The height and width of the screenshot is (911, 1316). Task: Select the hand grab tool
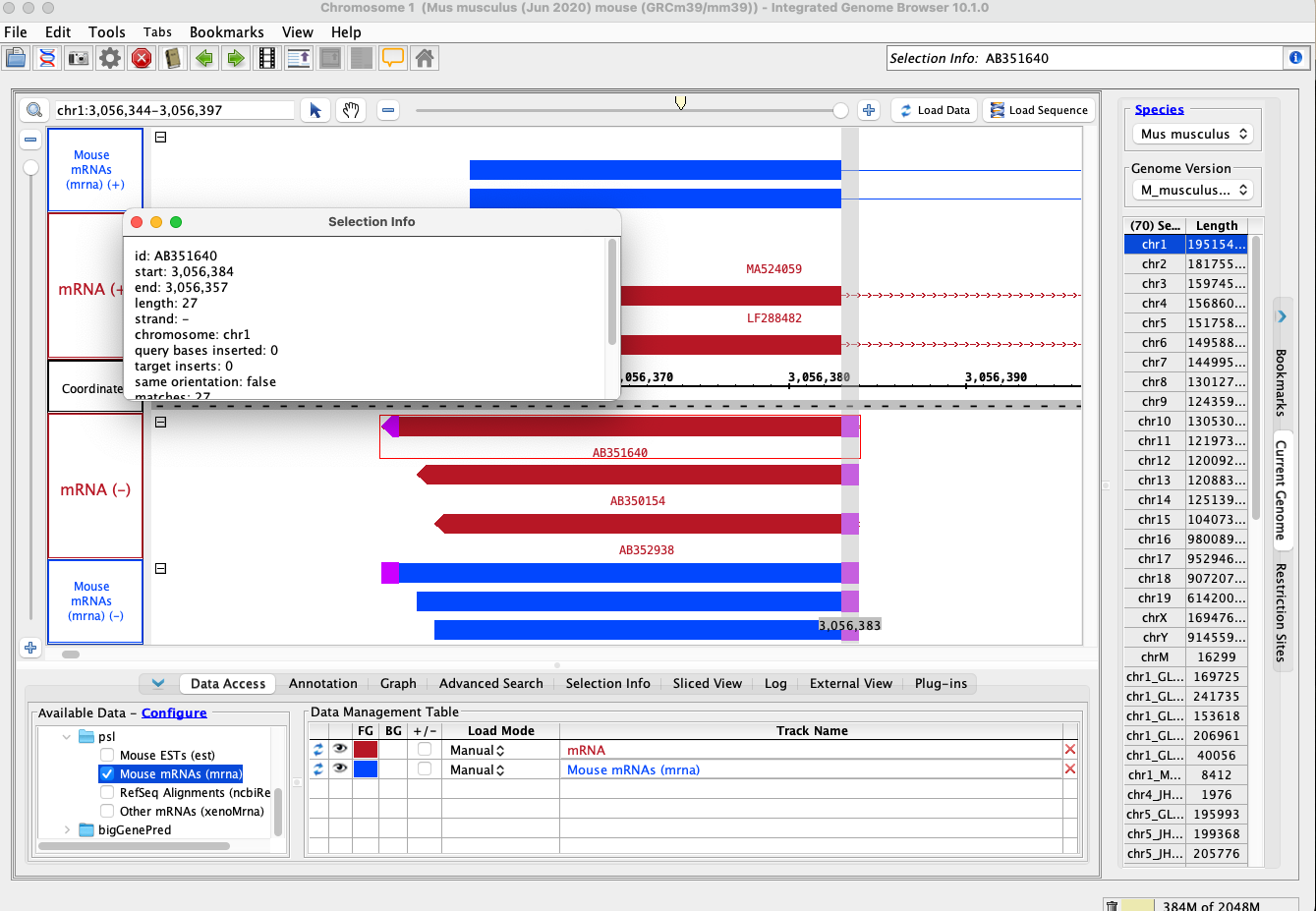[351, 110]
